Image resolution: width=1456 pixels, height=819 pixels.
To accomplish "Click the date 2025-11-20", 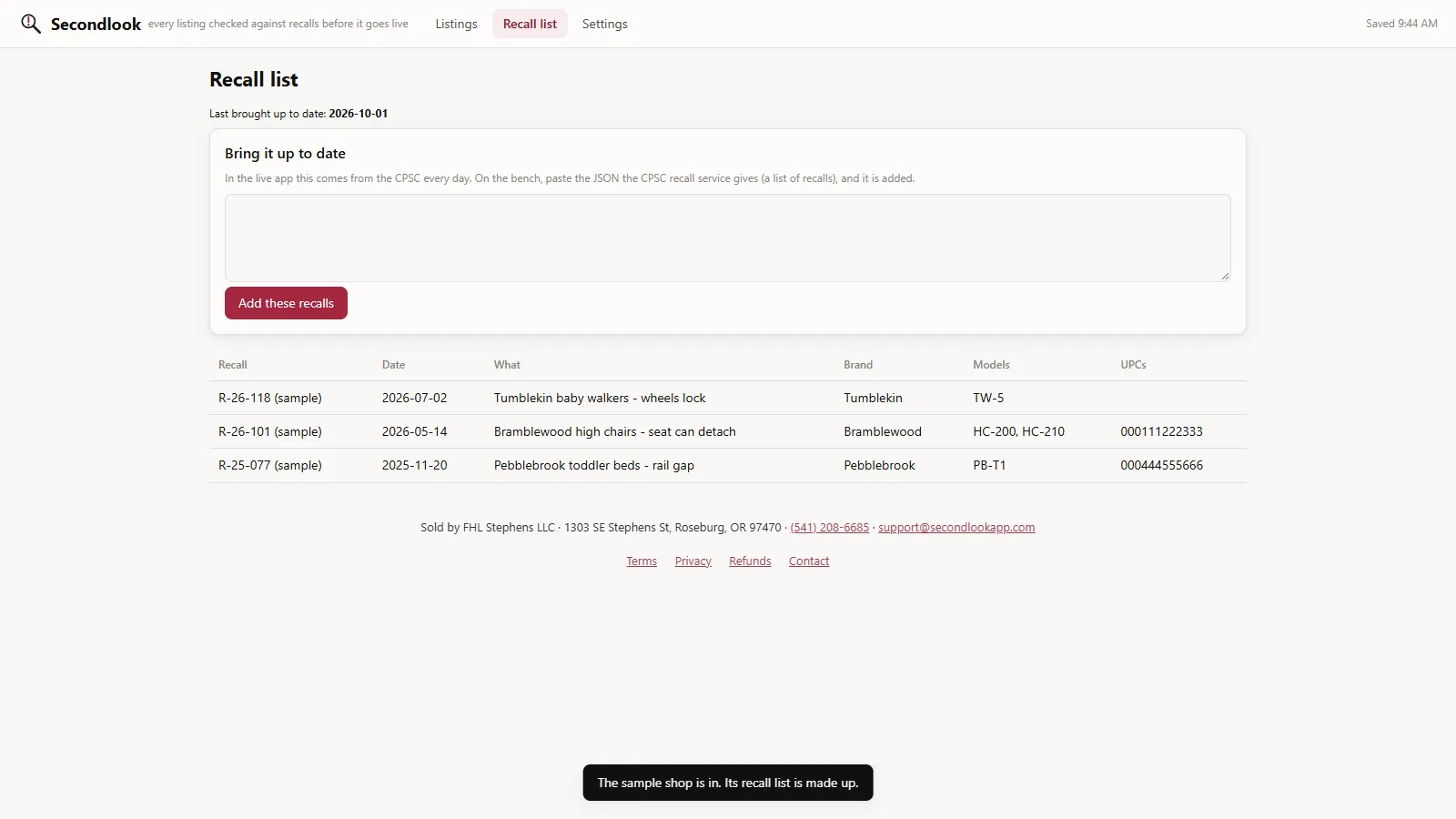I will pos(414,465).
